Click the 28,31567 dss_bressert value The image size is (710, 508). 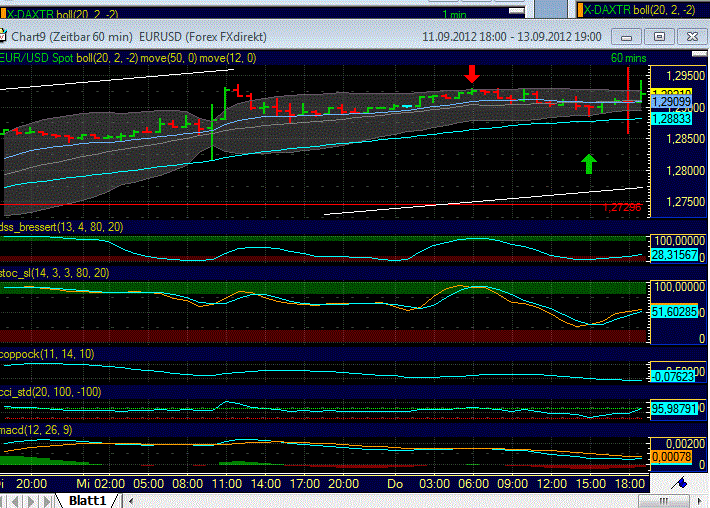(x=674, y=255)
